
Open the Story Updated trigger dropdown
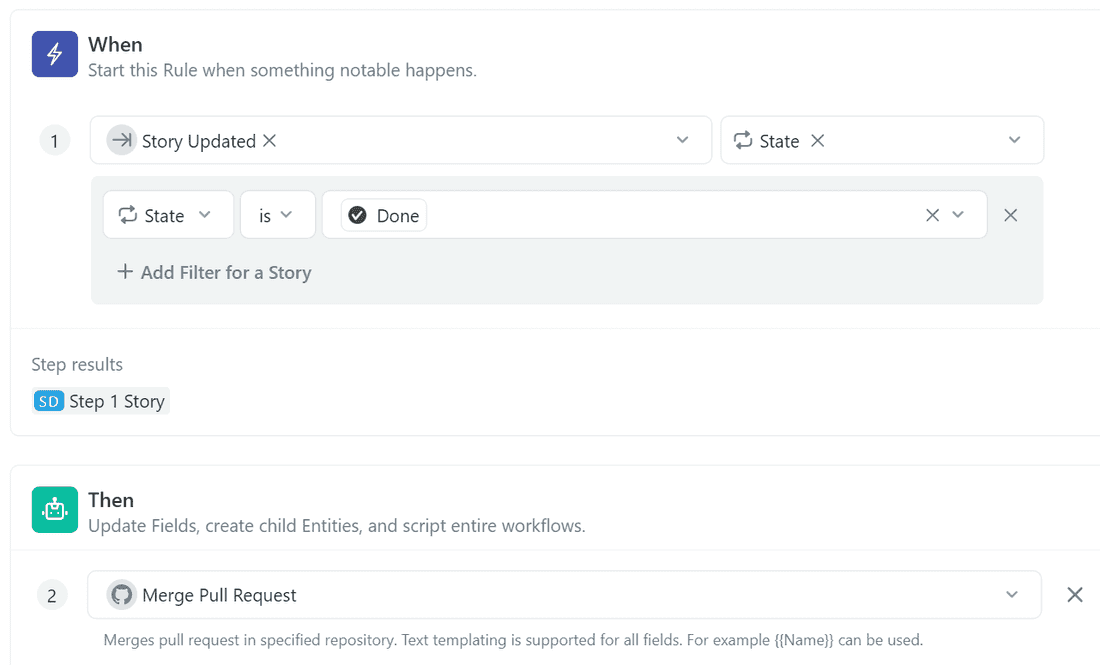[682, 140]
